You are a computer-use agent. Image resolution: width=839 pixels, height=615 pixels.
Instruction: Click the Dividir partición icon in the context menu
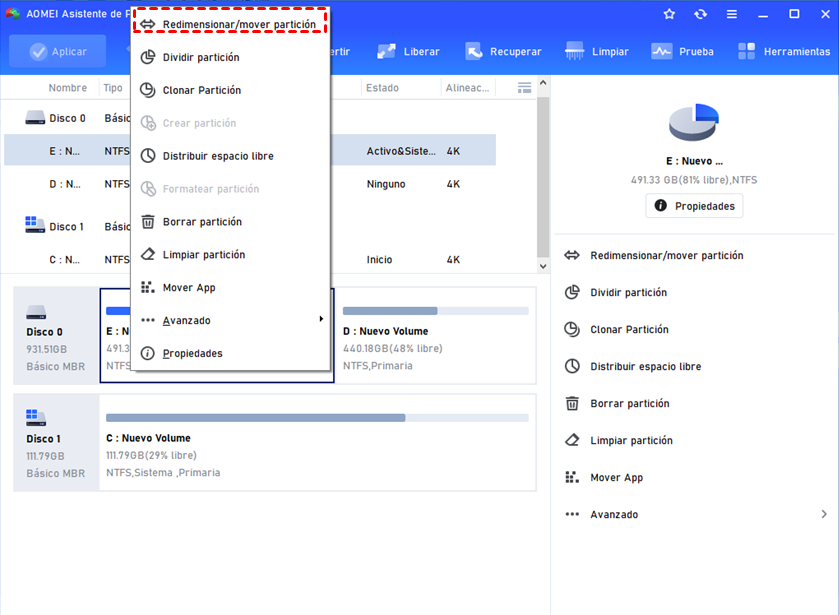point(148,57)
